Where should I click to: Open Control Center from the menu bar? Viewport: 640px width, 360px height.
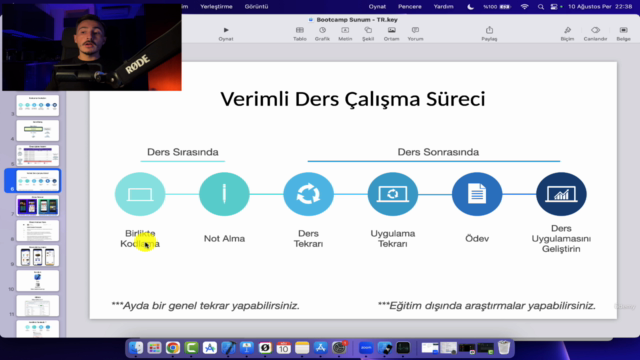pos(554,7)
